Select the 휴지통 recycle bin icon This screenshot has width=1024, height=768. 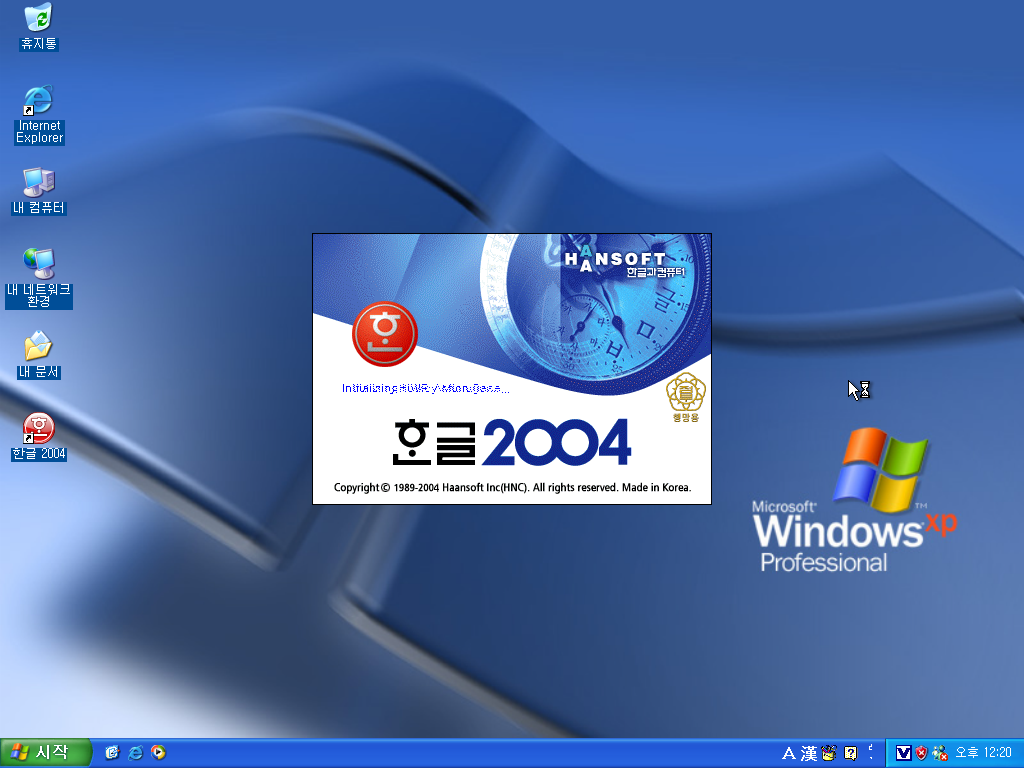click(39, 27)
